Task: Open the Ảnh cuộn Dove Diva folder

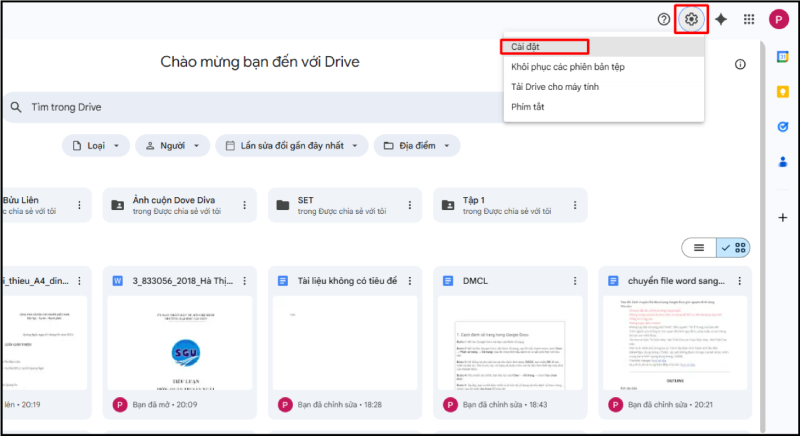Action: coord(180,205)
